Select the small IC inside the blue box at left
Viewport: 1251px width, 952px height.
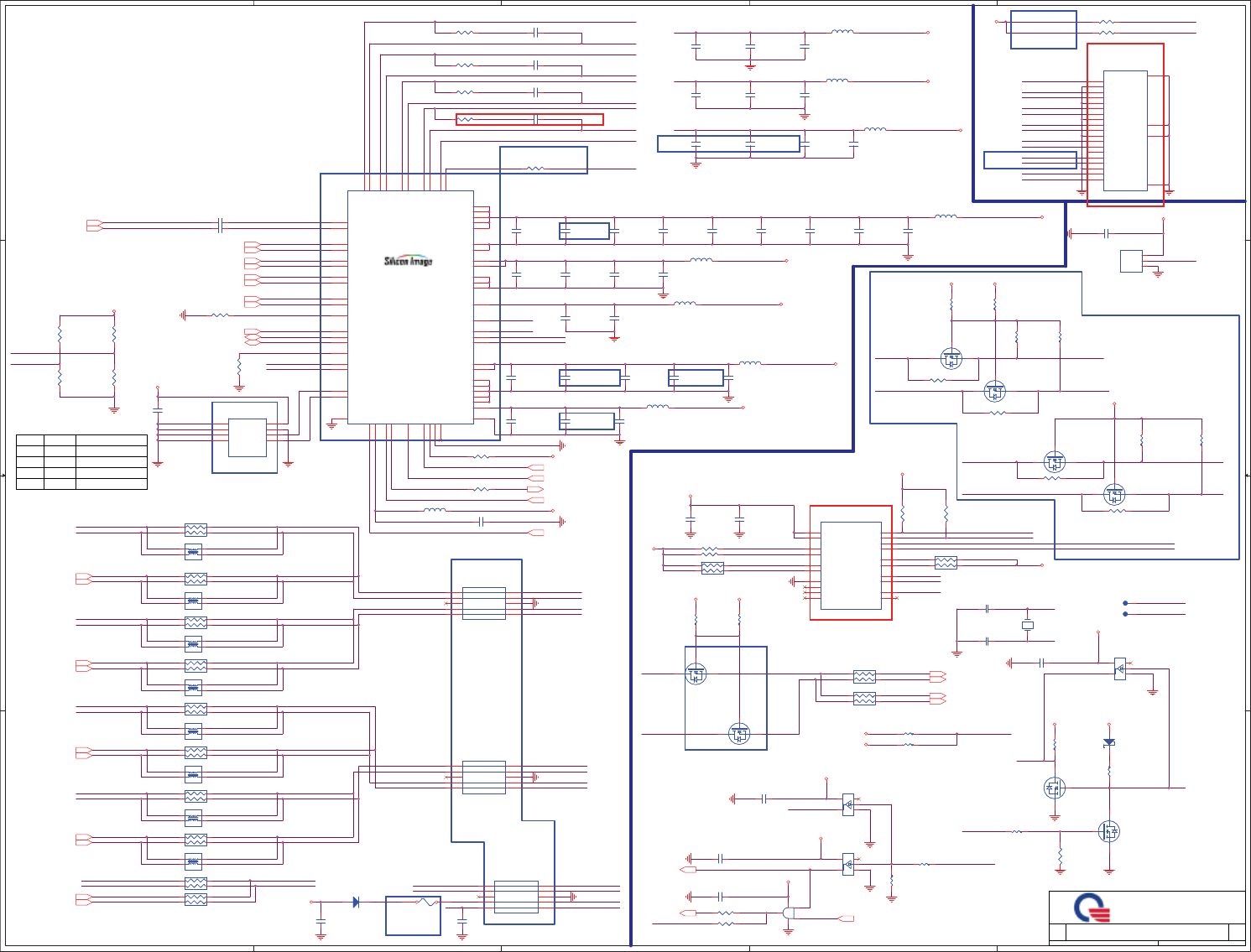[x=248, y=438]
